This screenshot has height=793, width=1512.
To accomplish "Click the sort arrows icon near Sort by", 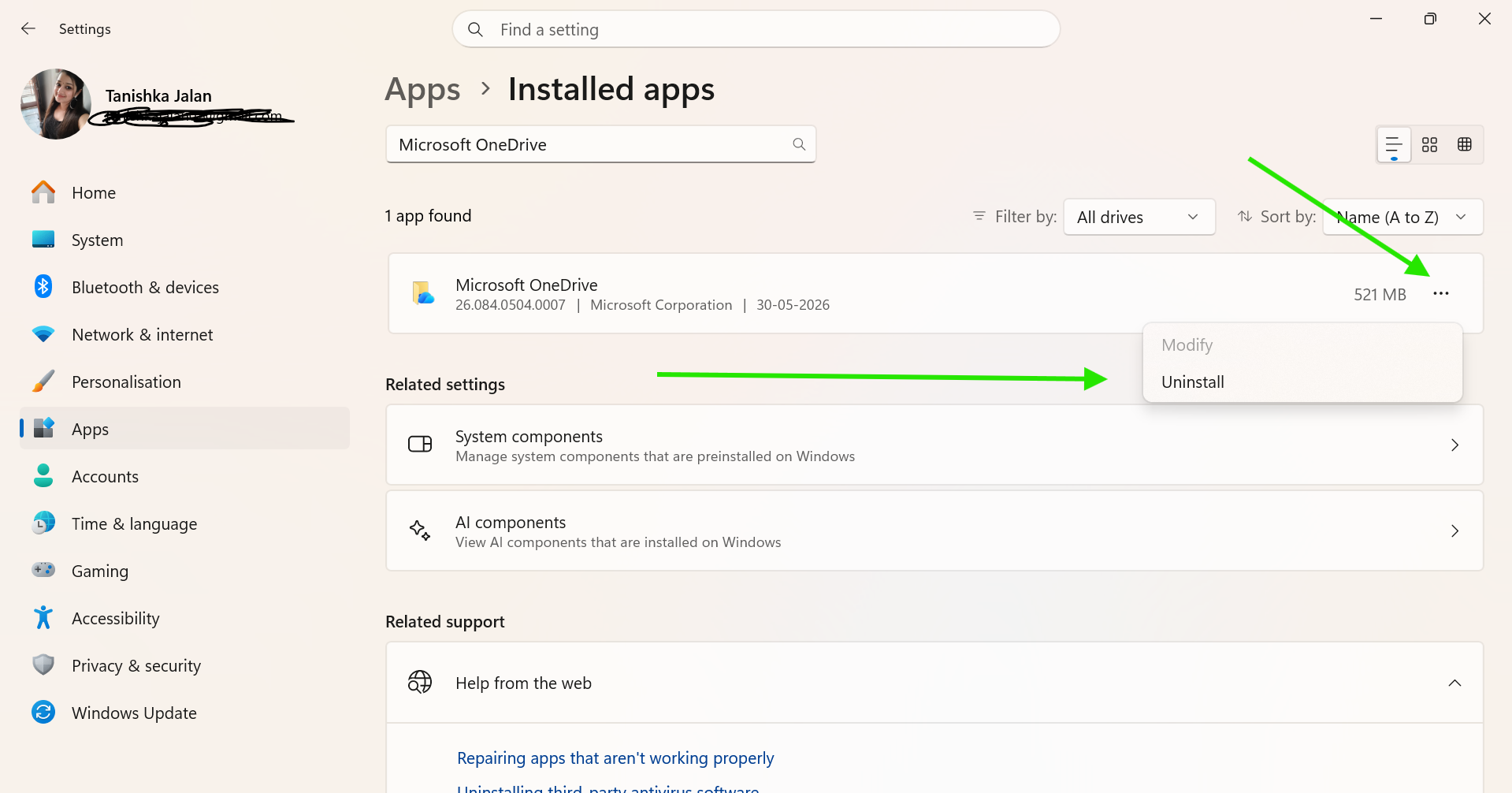I will pos(1245,217).
